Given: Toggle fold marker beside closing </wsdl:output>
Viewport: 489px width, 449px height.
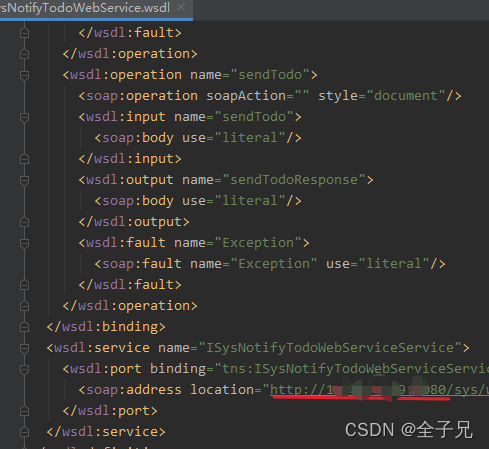Looking at the screenshot, I should coord(24,222).
